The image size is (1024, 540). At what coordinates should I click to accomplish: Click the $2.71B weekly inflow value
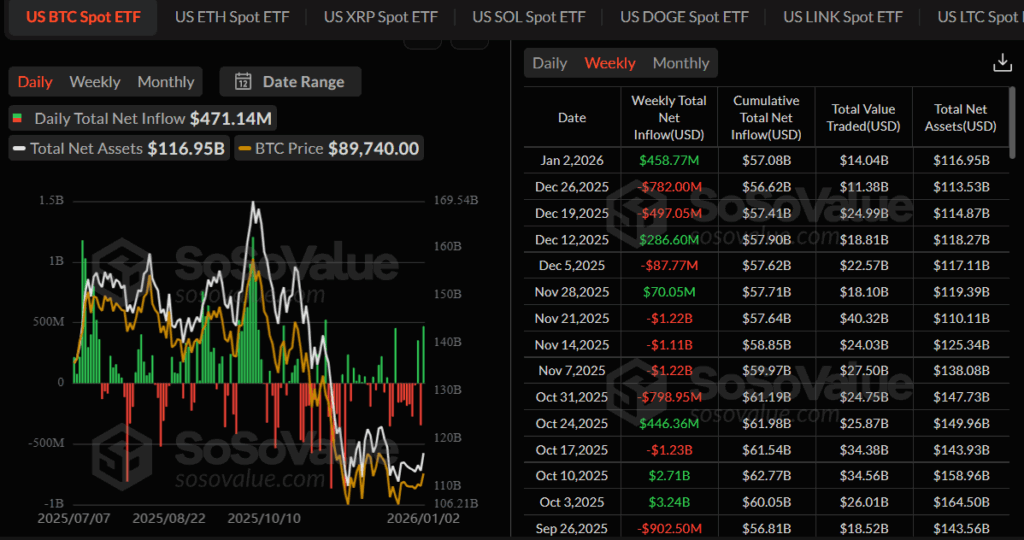(x=669, y=475)
